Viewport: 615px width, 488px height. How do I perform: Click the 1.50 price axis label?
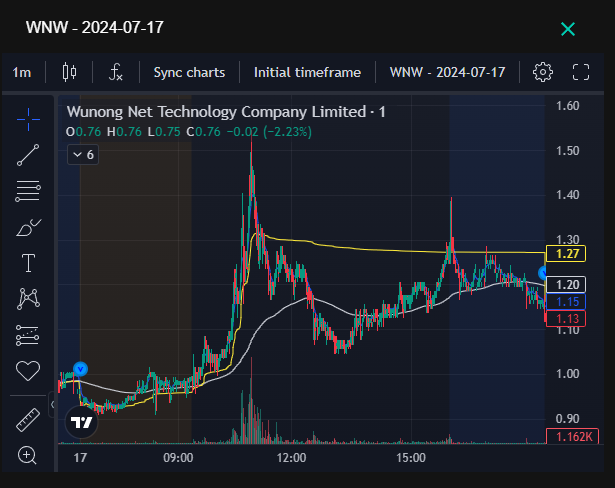[568, 151]
